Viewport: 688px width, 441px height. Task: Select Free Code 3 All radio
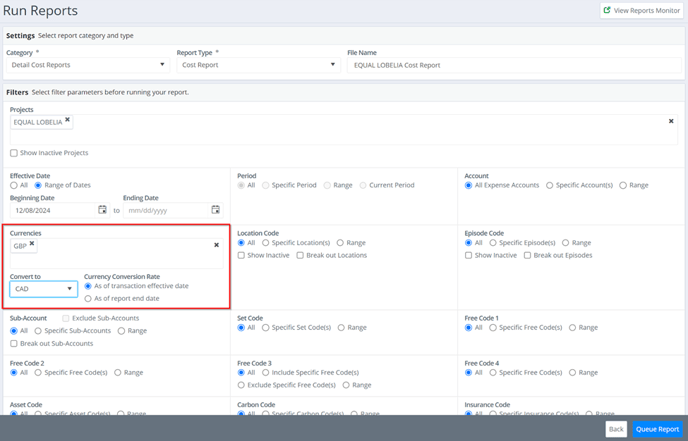click(241, 373)
